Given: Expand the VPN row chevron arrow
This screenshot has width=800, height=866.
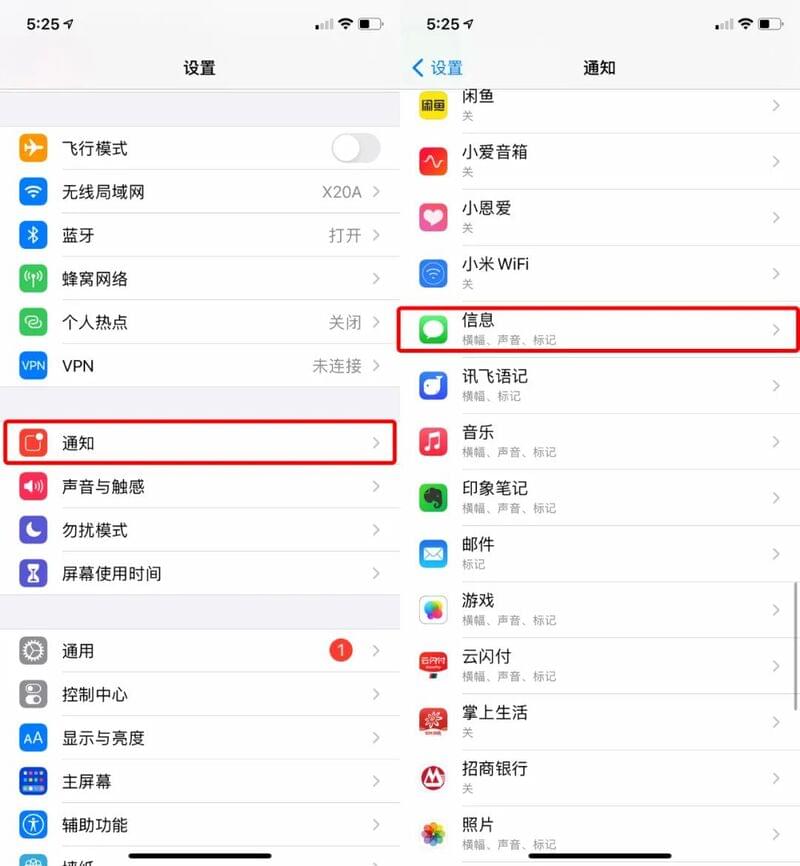Looking at the screenshot, I should (x=376, y=366).
